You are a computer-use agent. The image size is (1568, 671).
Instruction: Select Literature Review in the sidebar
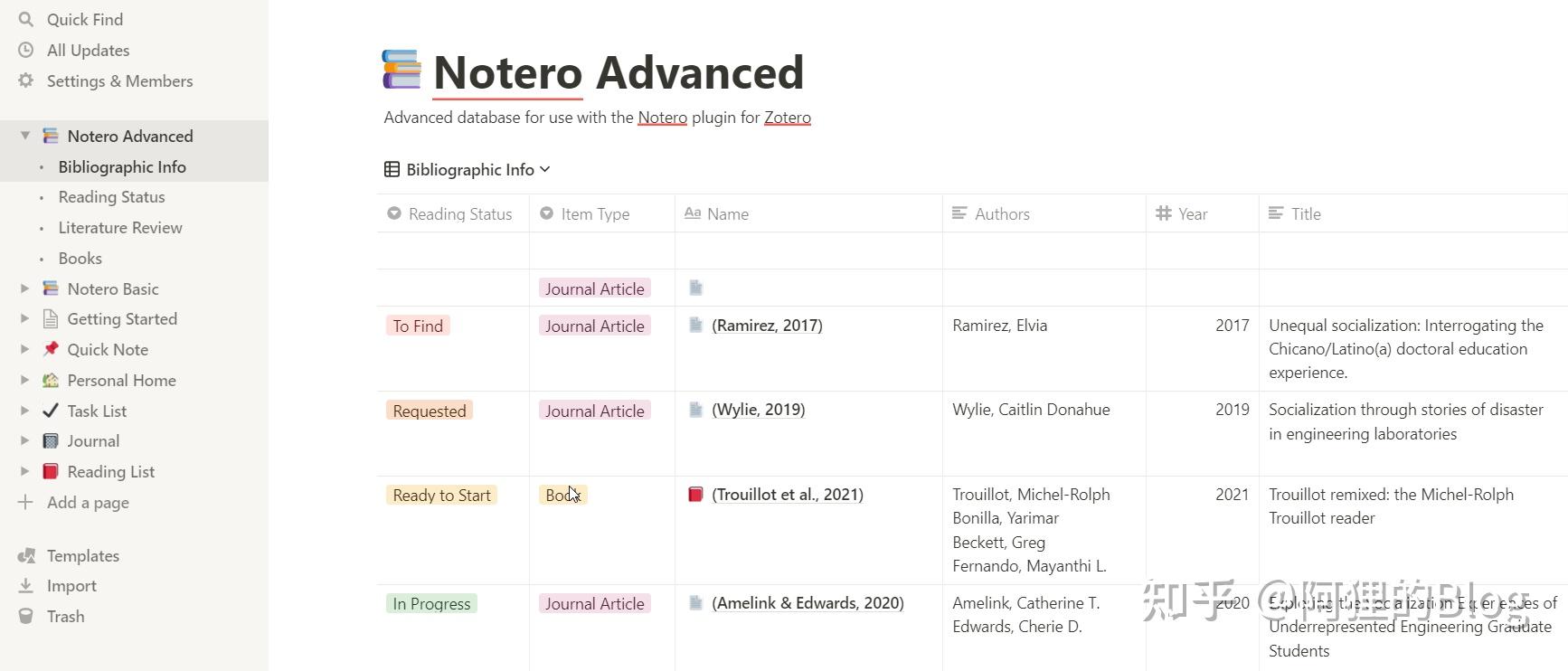[120, 228]
